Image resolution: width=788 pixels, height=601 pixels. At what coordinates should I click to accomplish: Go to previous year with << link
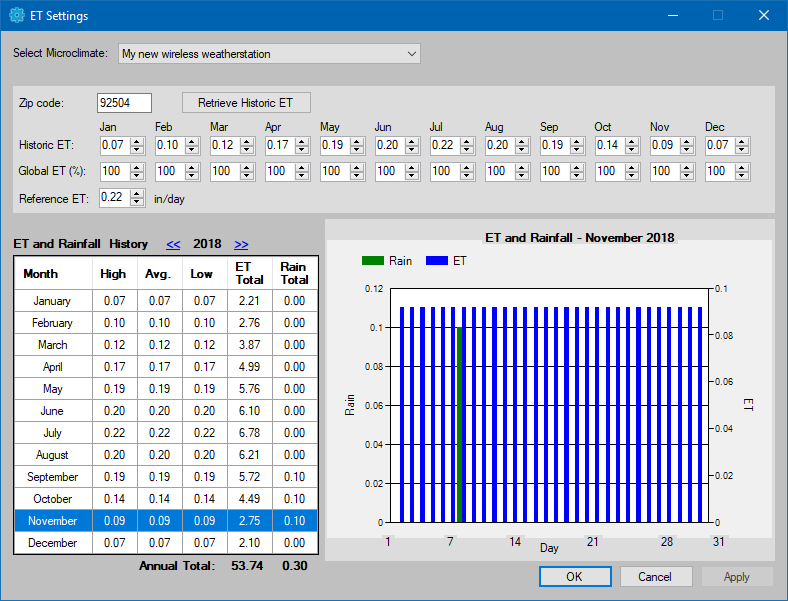[173, 245]
